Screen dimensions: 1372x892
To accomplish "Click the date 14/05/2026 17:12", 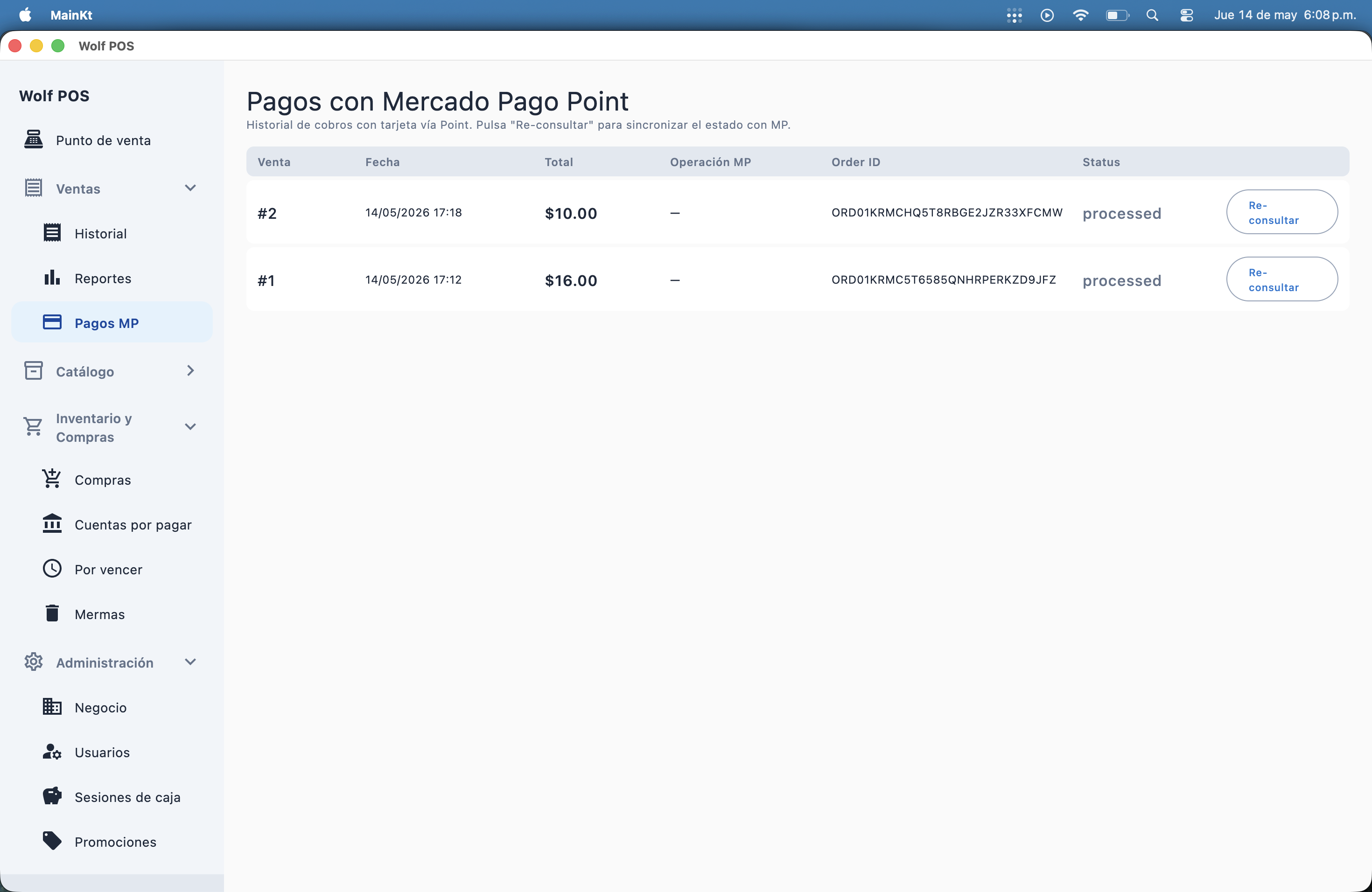I will (x=413, y=279).
